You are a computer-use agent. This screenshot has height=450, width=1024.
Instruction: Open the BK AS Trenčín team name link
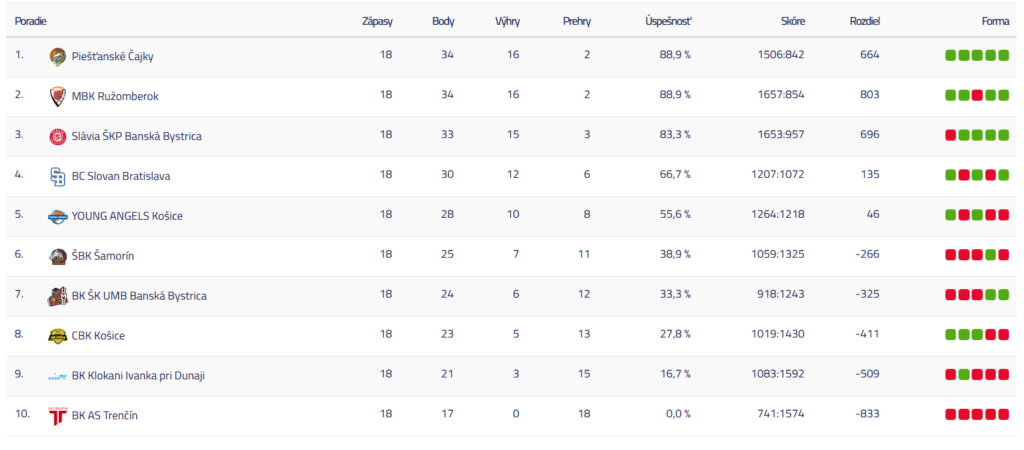104,416
